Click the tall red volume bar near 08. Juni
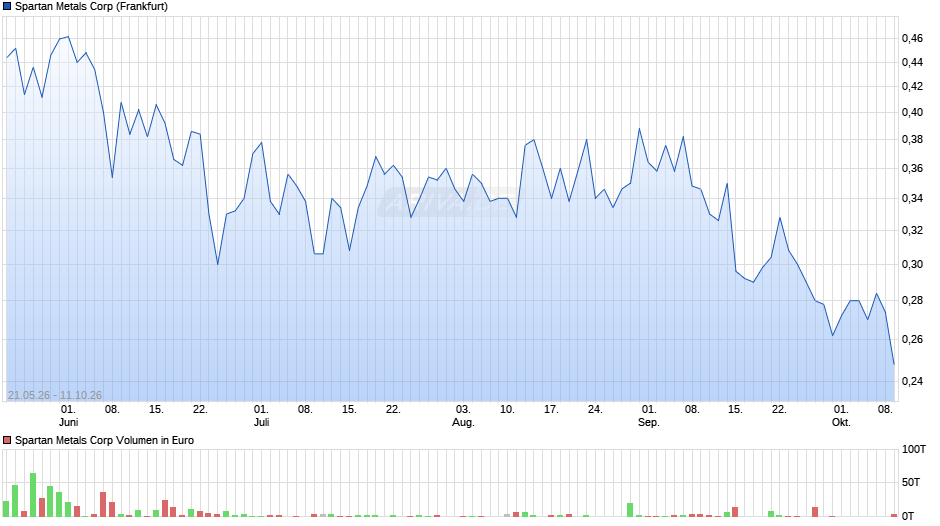The height and width of the screenshot is (526, 940). (x=103, y=504)
